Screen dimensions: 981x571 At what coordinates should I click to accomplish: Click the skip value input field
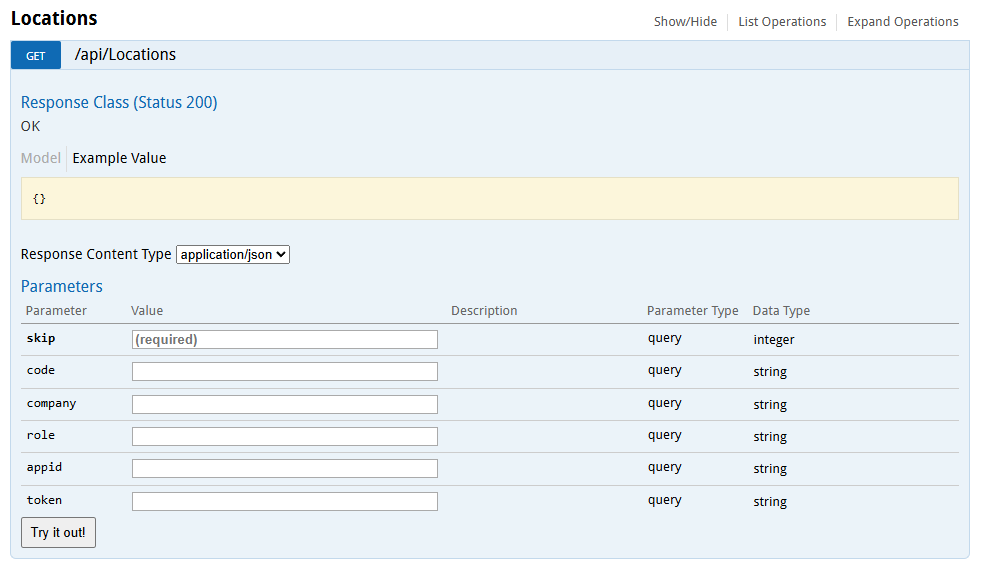point(285,339)
